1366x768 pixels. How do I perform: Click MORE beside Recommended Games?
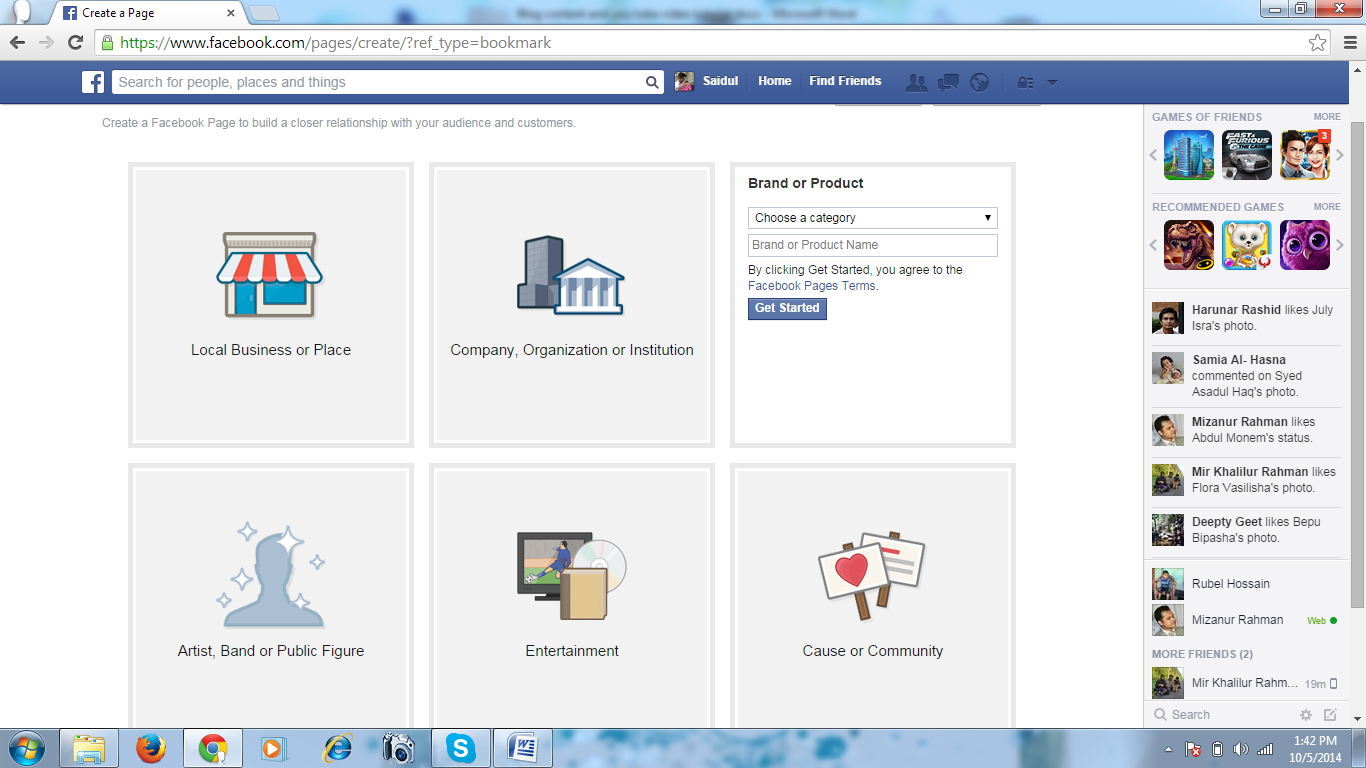point(1327,206)
